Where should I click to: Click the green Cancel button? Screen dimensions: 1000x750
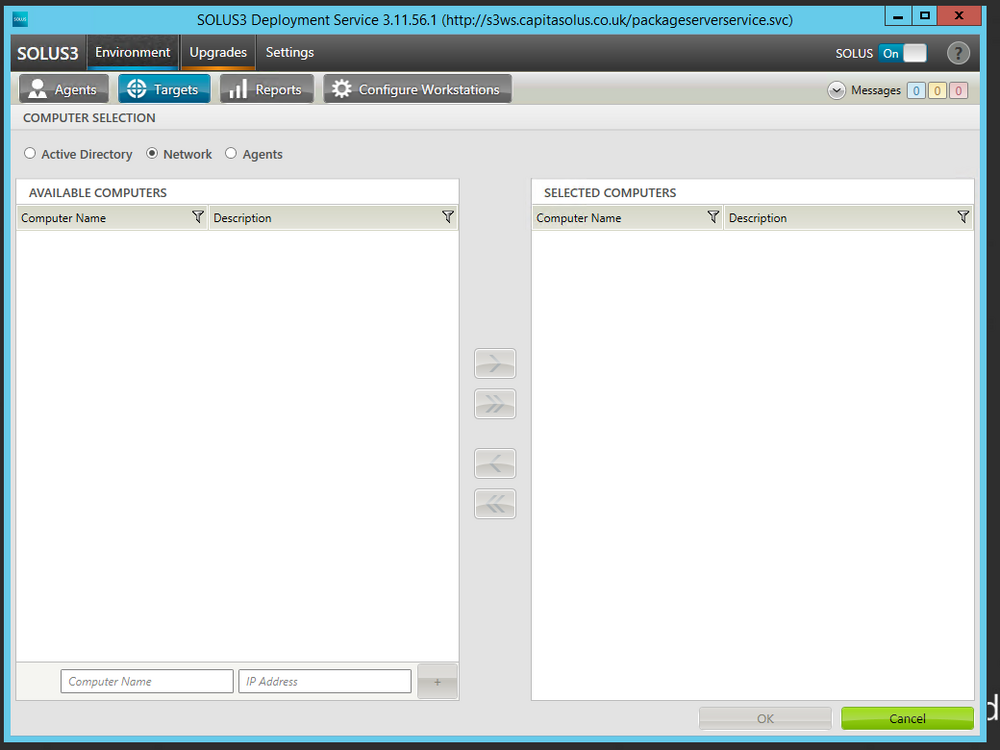[x=908, y=719]
